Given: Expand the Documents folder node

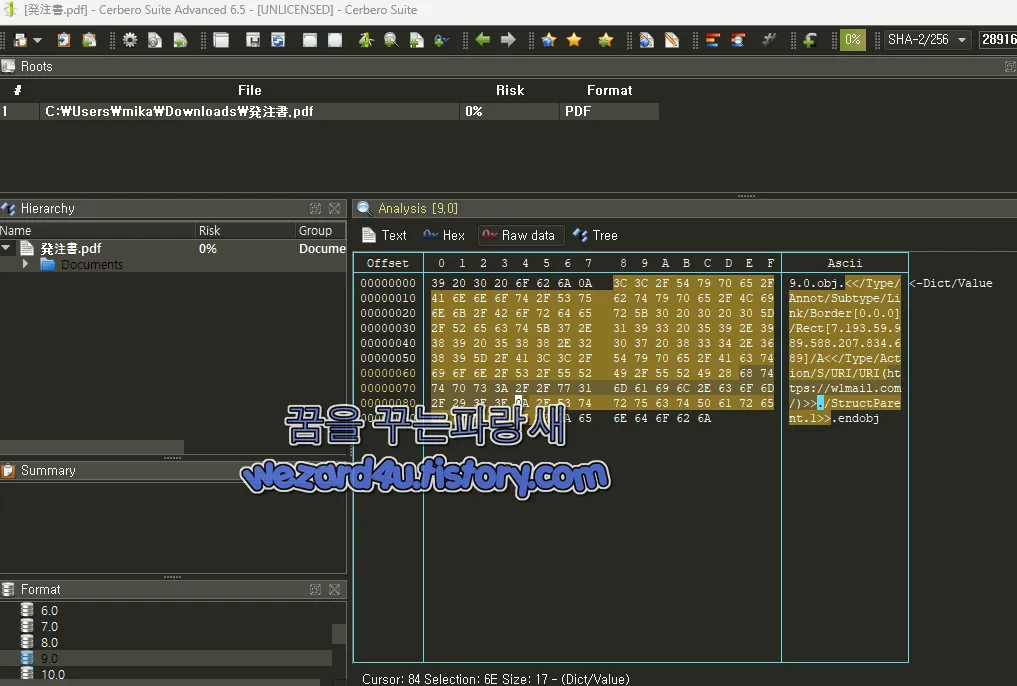Looking at the screenshot, I should point(25,264).
